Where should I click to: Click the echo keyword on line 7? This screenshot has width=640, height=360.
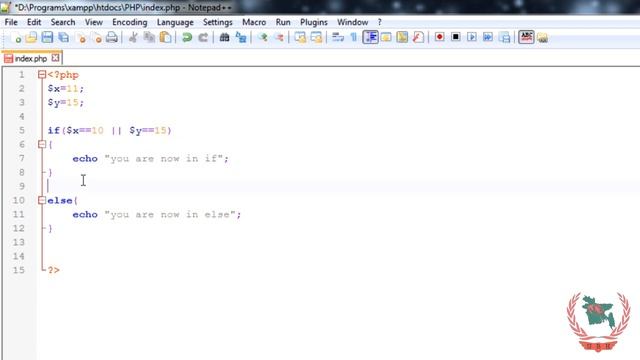point(85,158)
